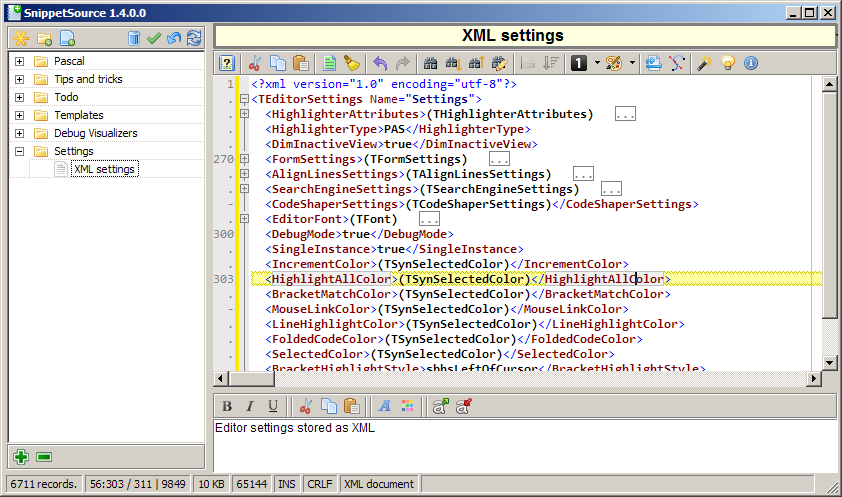Copy selection using editor toolbar copy icon

(x=278, y=63)
